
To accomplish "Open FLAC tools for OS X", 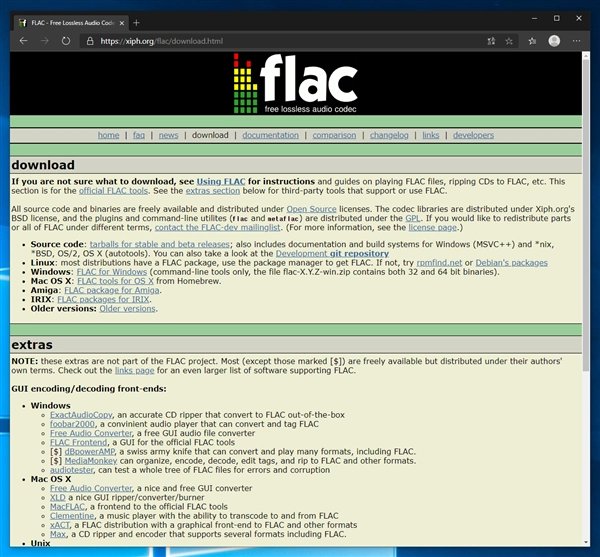I will coord(115,281).
